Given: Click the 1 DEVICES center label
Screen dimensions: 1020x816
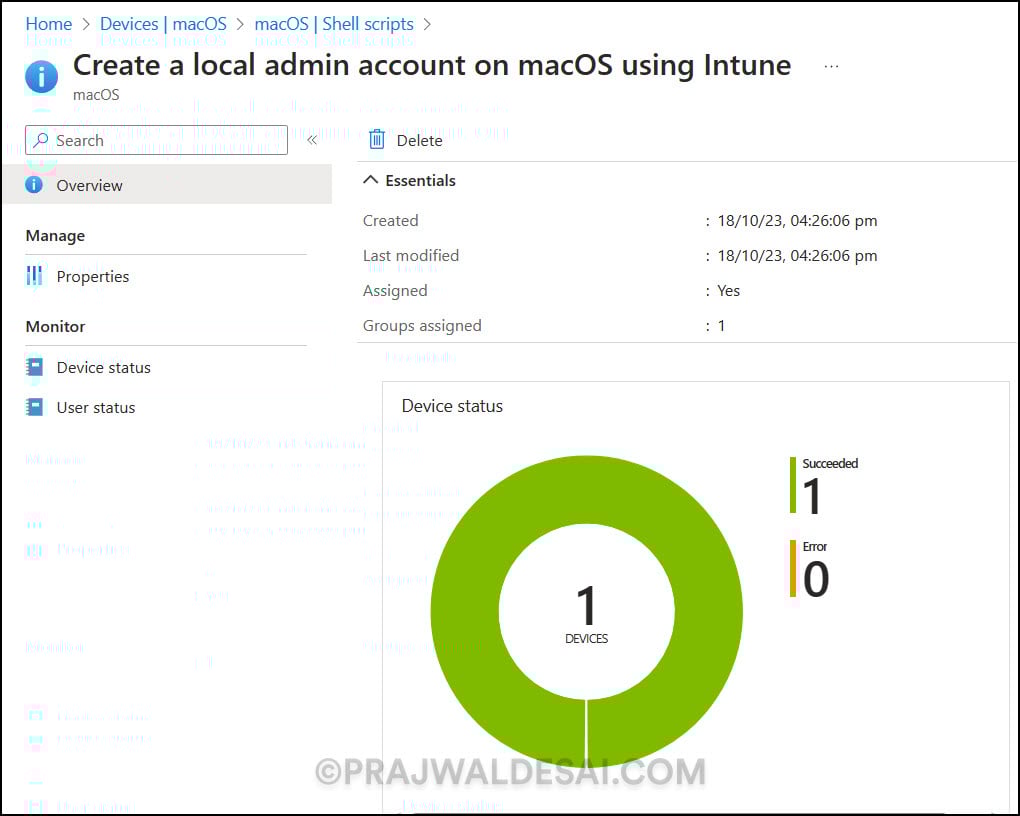Looking at the screenshot, I should [x=586, y=614].
